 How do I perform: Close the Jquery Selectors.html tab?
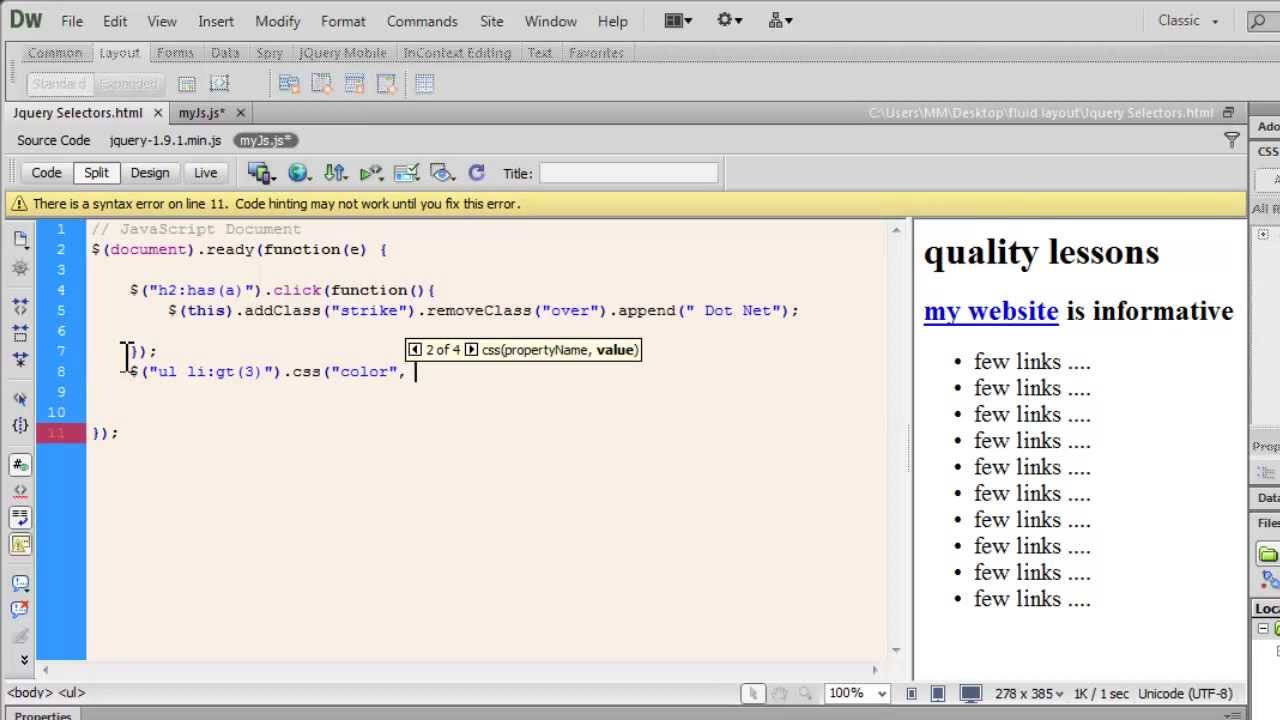click(158, 113)
